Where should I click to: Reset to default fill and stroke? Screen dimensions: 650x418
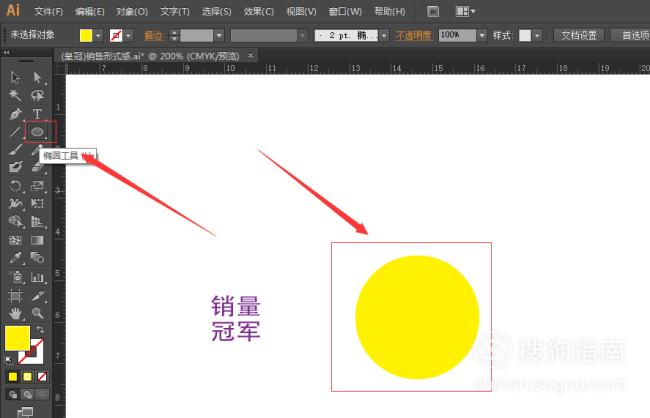9,360
